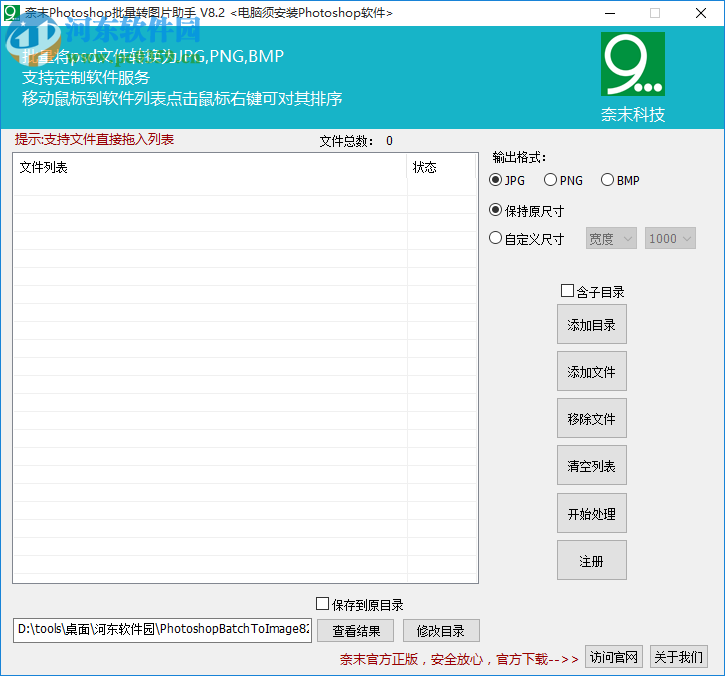Click the 修改目录 button
Viewport: 725px width, 676px height.
(x=441, y=631)
